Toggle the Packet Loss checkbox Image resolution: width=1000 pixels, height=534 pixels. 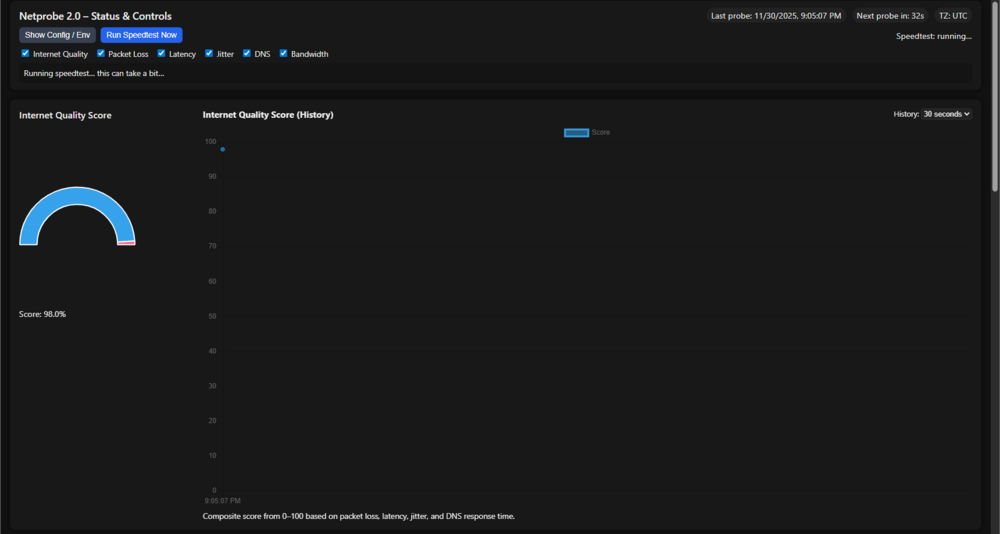[101, 54]
